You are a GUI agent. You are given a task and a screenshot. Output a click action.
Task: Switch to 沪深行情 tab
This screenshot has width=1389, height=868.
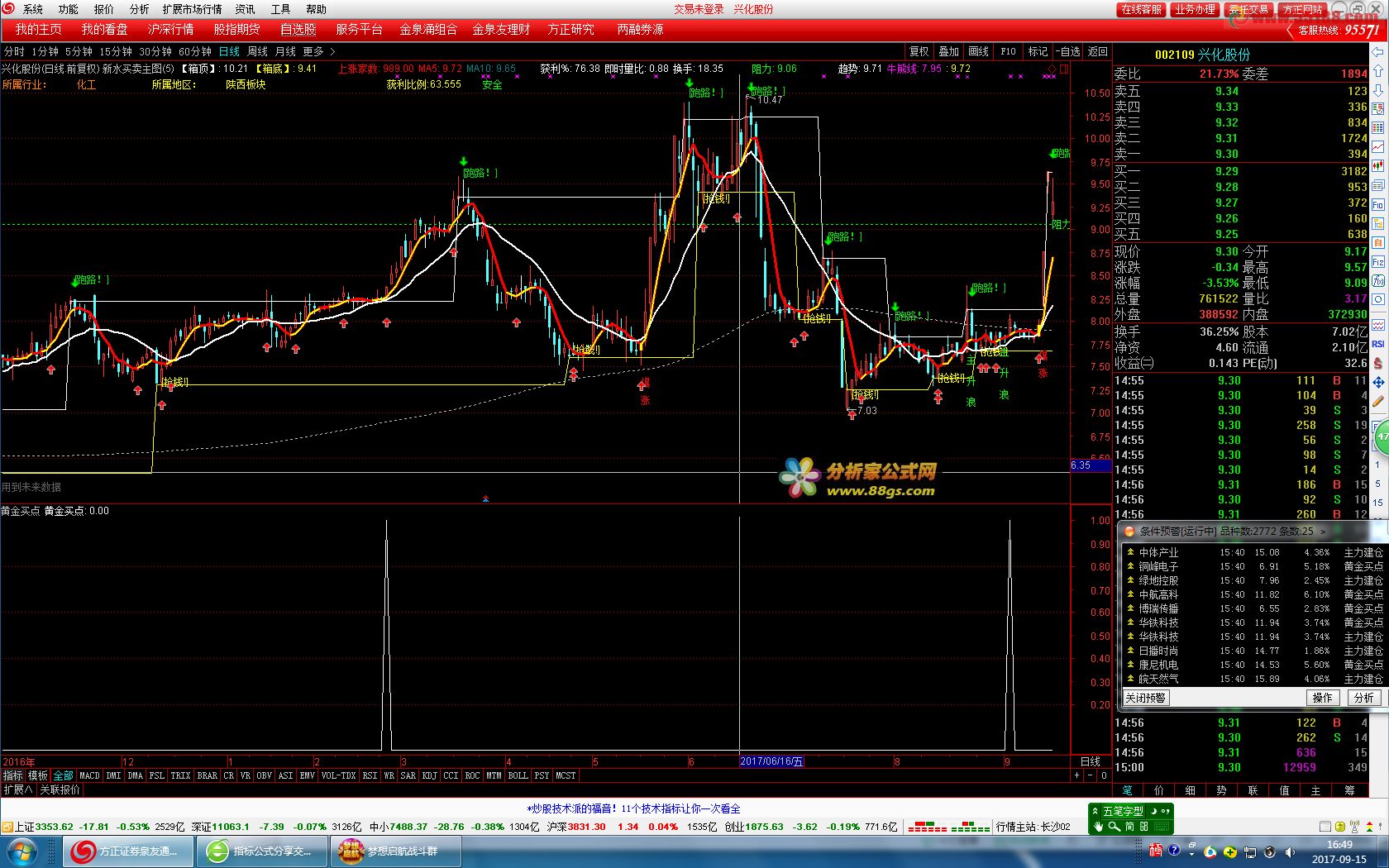(x=170, y=29)
